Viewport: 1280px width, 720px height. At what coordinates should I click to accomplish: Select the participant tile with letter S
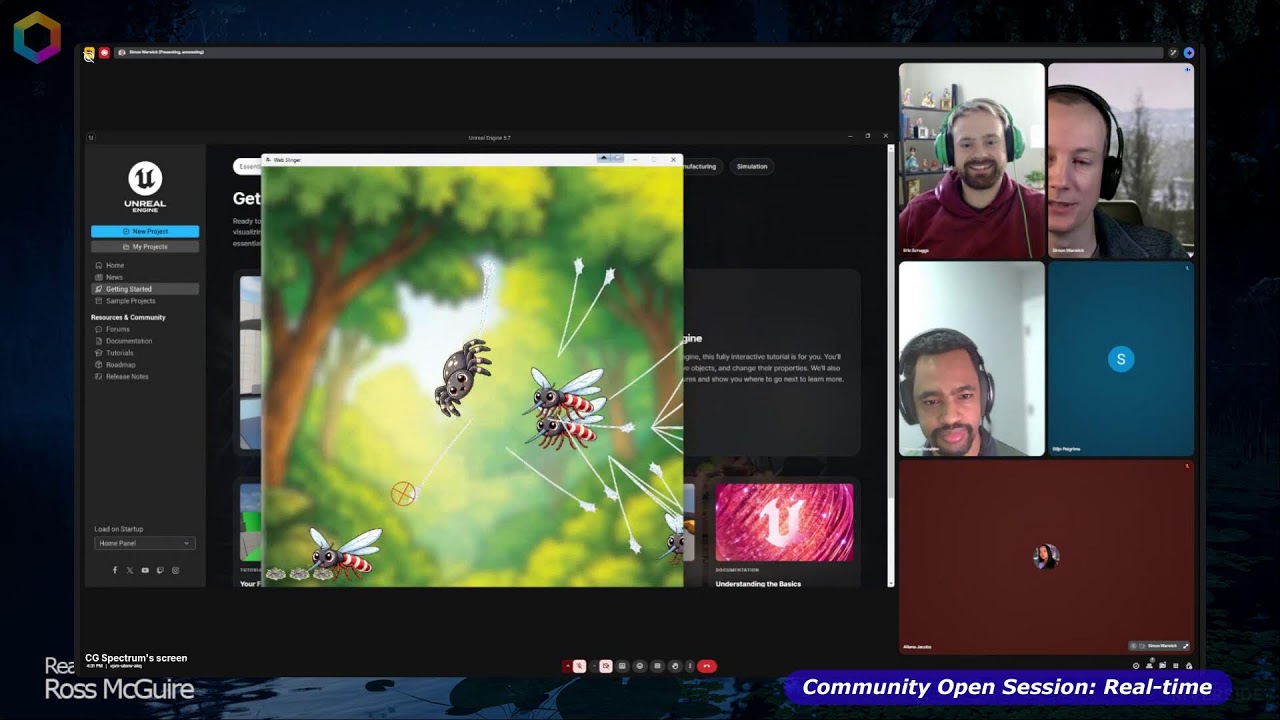[x=1120, y=359]
